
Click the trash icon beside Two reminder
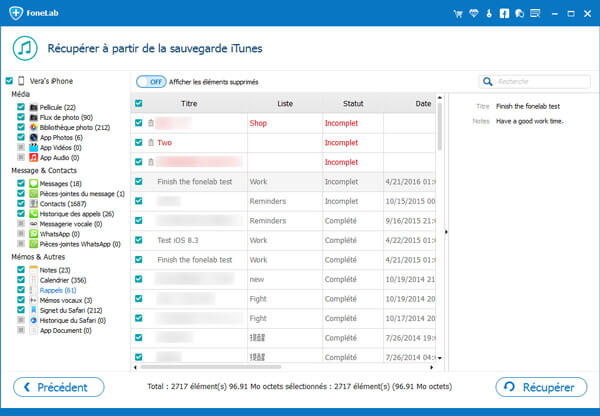click(x=151, y=142)
